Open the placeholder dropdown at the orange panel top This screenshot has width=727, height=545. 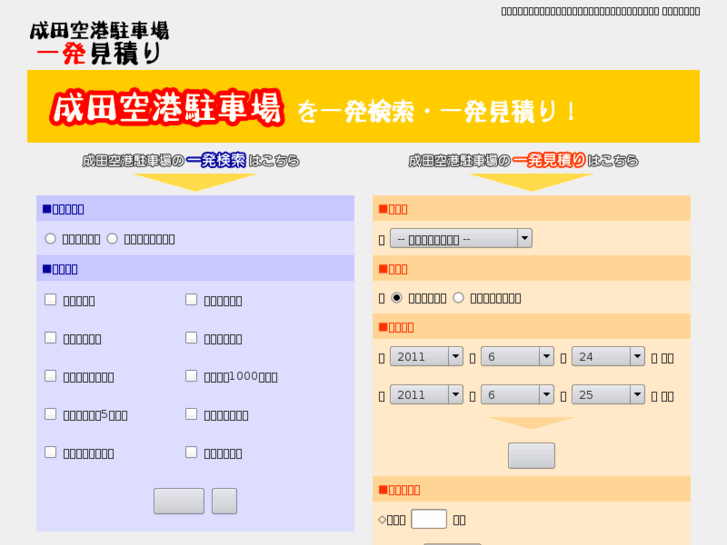[x=461, y=238]
